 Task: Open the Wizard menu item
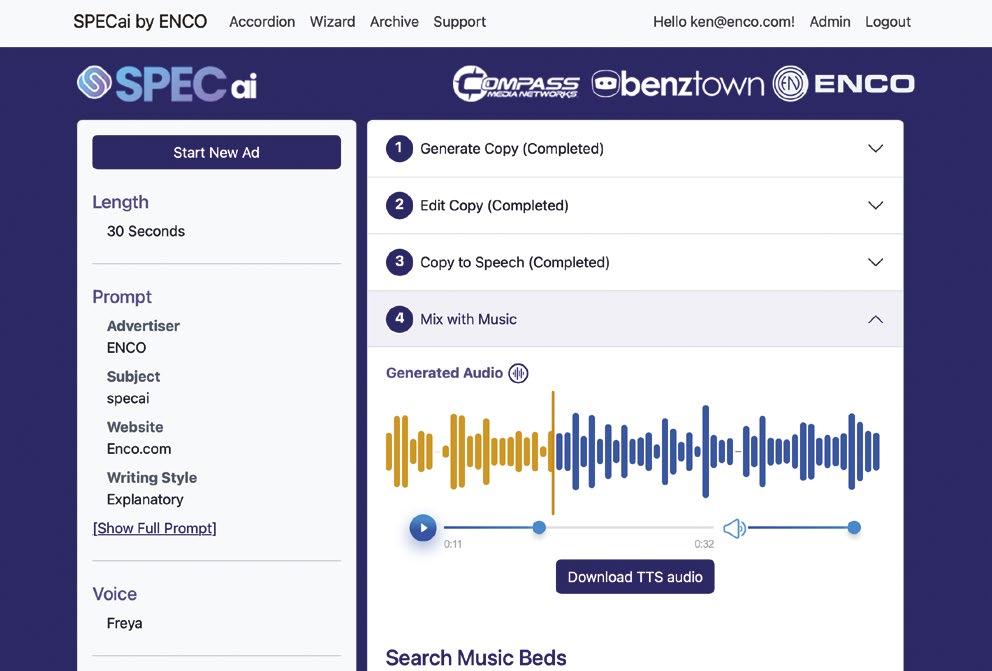point(332,22)
